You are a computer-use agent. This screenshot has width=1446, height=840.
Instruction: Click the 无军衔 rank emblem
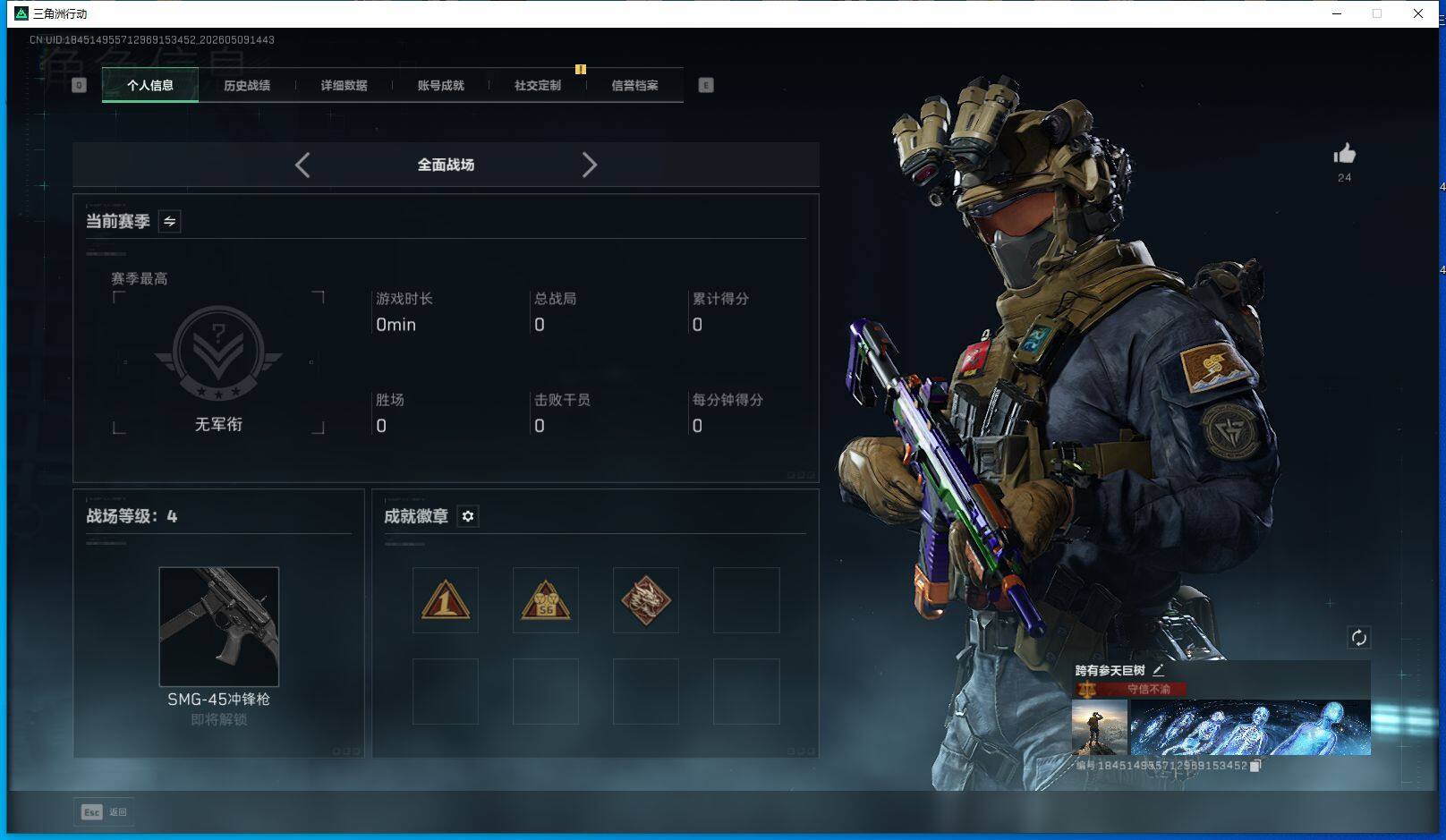tap(218, 352)
